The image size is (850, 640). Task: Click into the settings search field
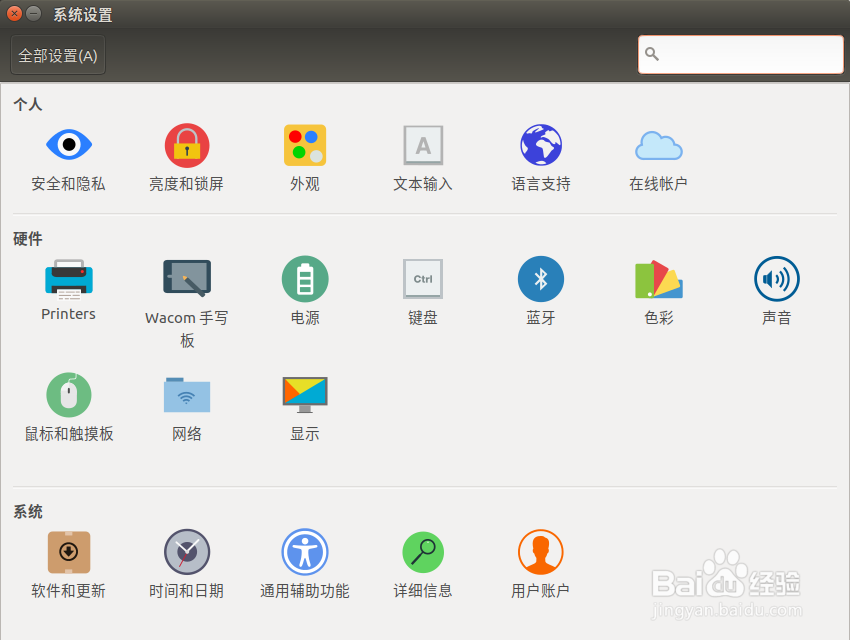point(740,54)
